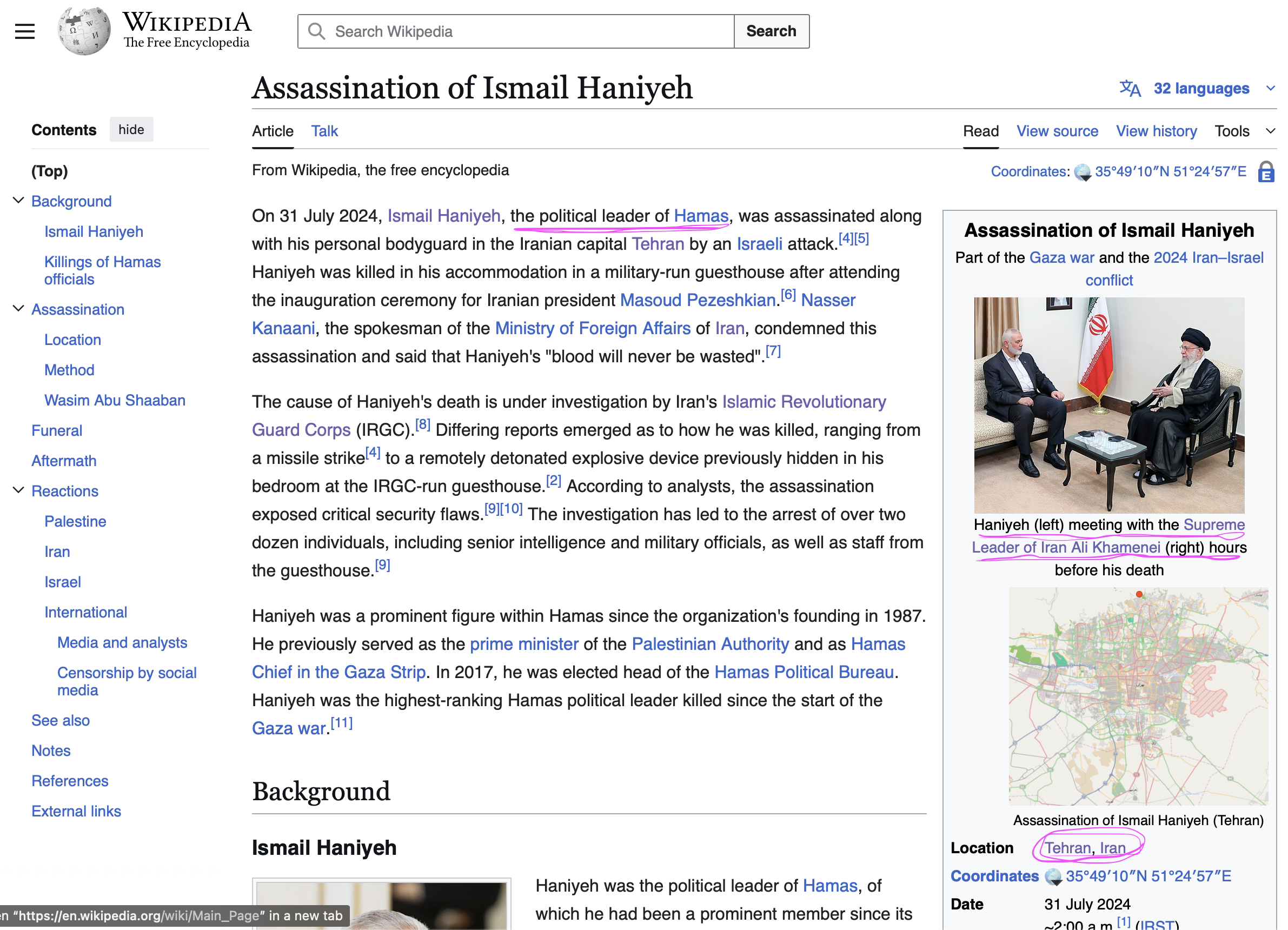1288x930 pixels.
Task: Open the Tools dropdown menu
Action: coord(1244,131)
